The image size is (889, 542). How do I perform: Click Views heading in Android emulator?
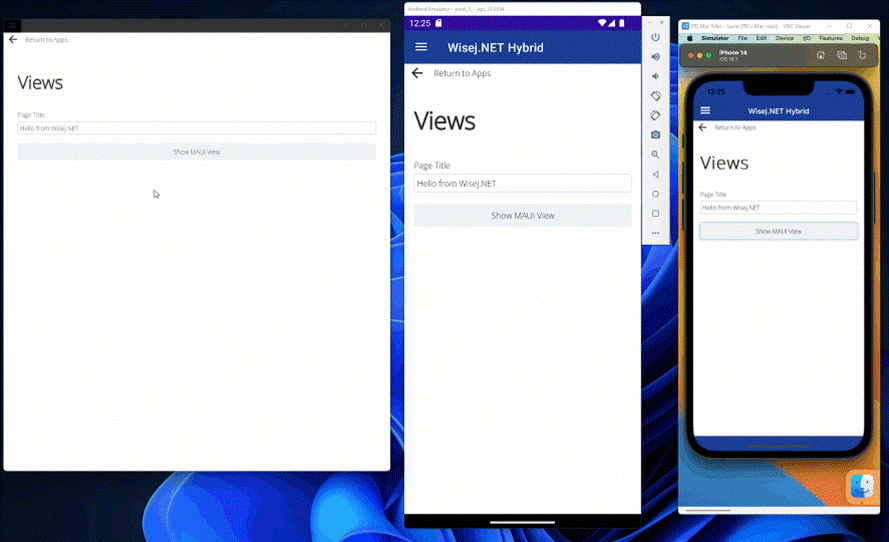click(444, 121)
